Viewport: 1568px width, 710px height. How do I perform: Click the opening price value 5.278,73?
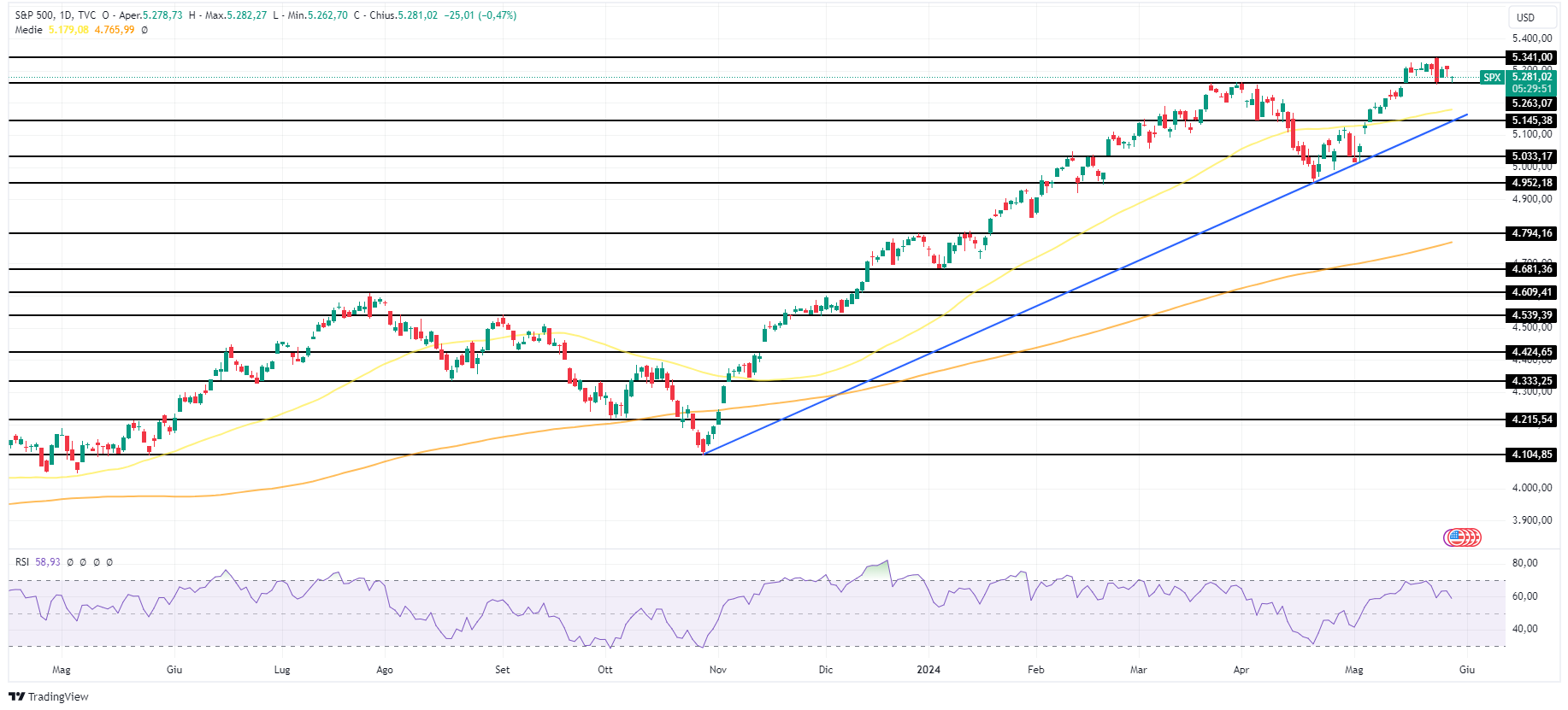162,15
